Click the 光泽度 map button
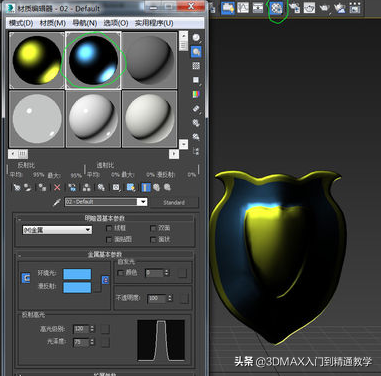The image size is (381, 376). pyautogui.click(x=105, y=342)
